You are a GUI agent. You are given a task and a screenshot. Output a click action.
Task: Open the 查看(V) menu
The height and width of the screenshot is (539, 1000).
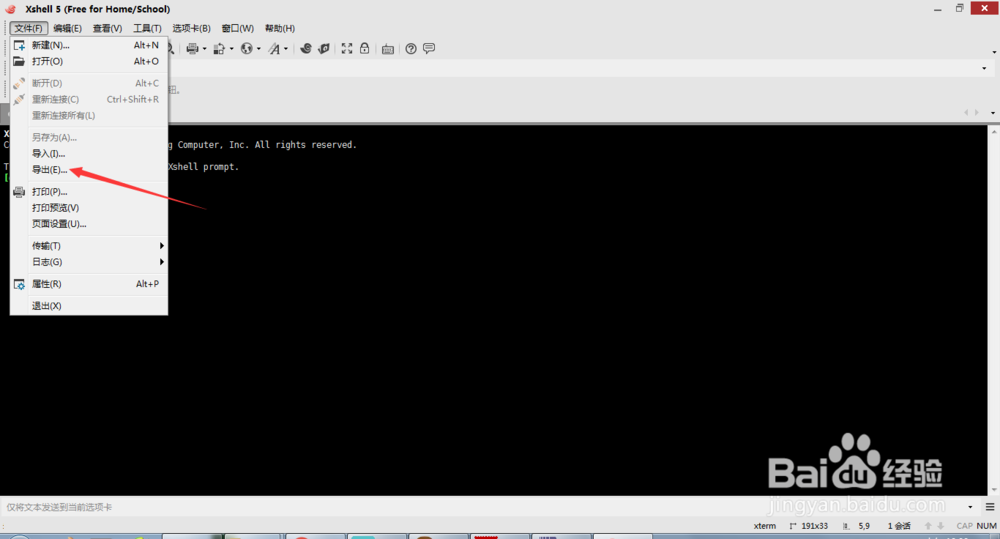(x=107, y=28)
